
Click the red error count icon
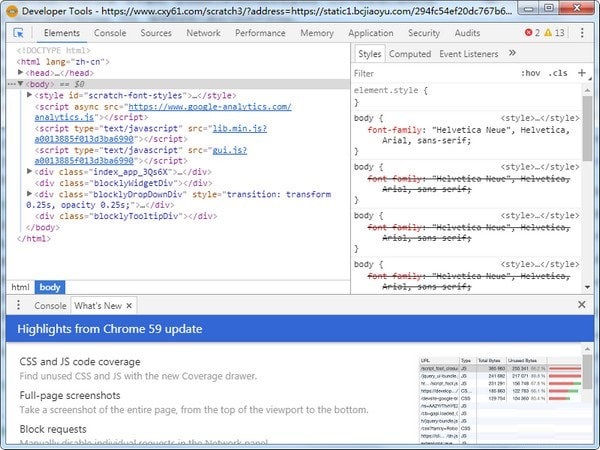coord(529,33)
